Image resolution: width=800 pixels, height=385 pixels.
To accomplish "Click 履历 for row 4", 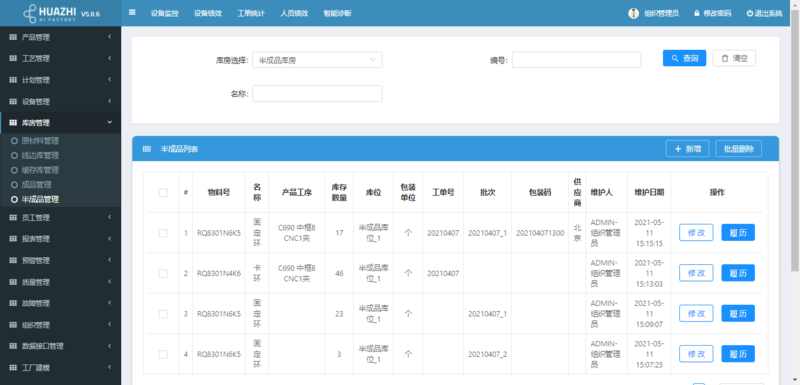I will (x=738, y=353).
